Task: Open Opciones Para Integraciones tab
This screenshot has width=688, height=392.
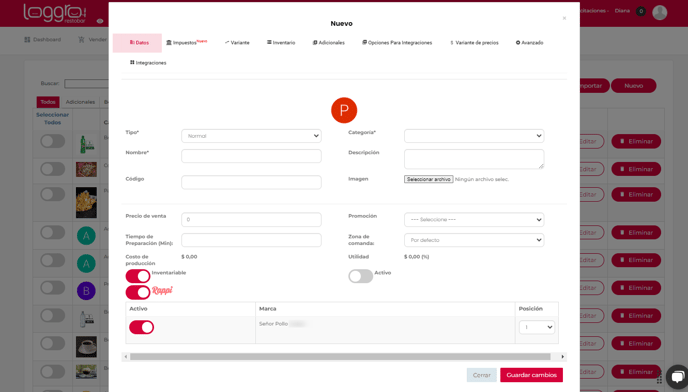Action: (397, 43)
